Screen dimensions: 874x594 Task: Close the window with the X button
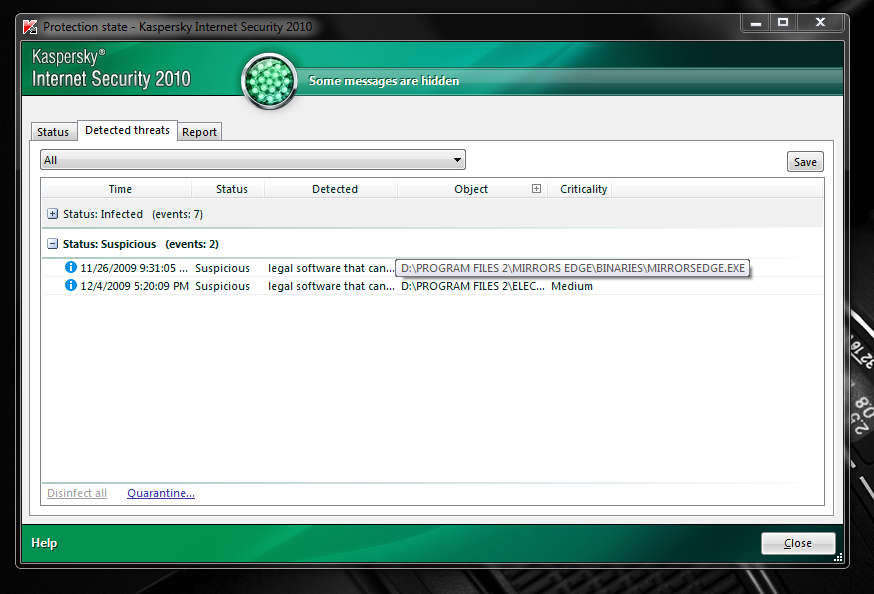[x=820, y=22]
